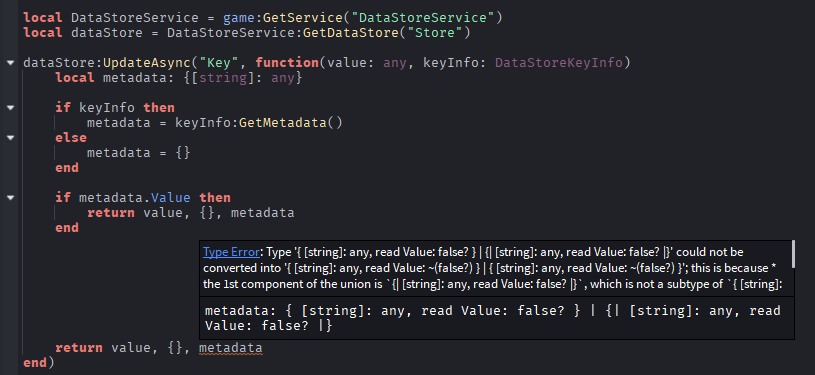Click the tooltip's vertical scrollbar
The image size is (815, 375).
coord(792,254)
